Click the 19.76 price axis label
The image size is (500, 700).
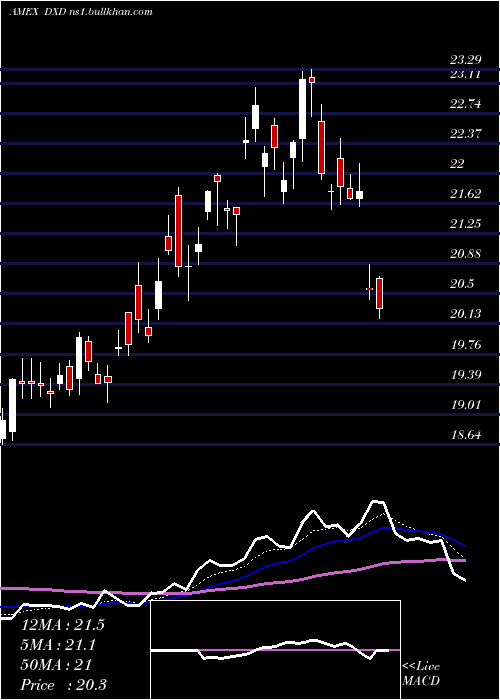click(x=465, y=344)
